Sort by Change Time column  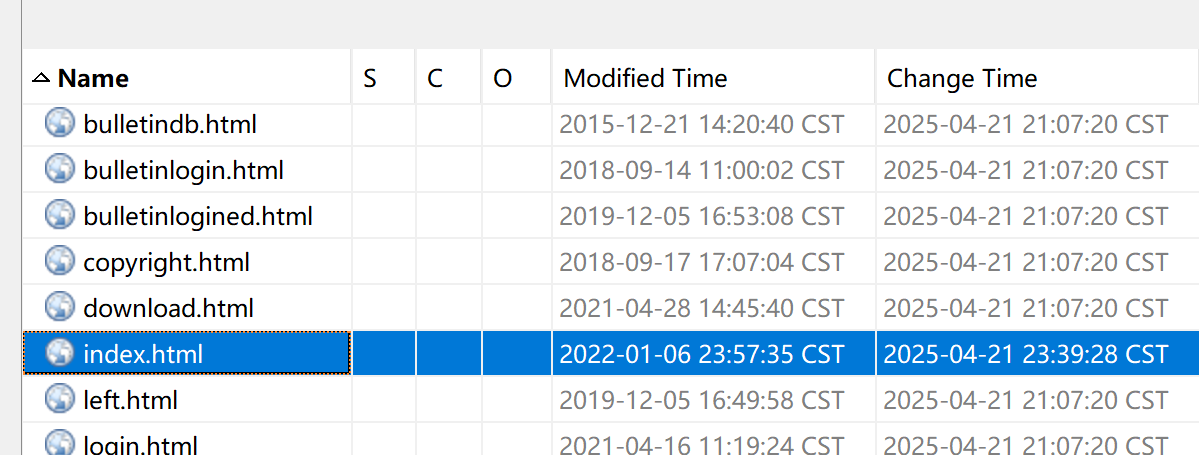pos(962,78)
